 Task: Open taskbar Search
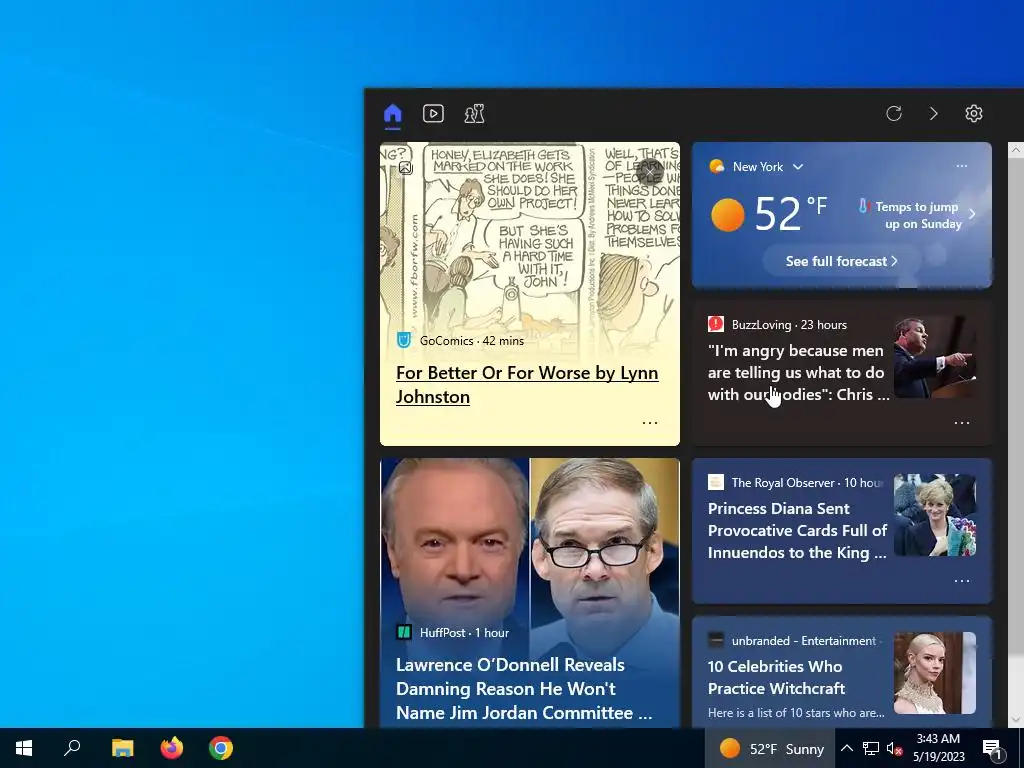click(72, 748)
